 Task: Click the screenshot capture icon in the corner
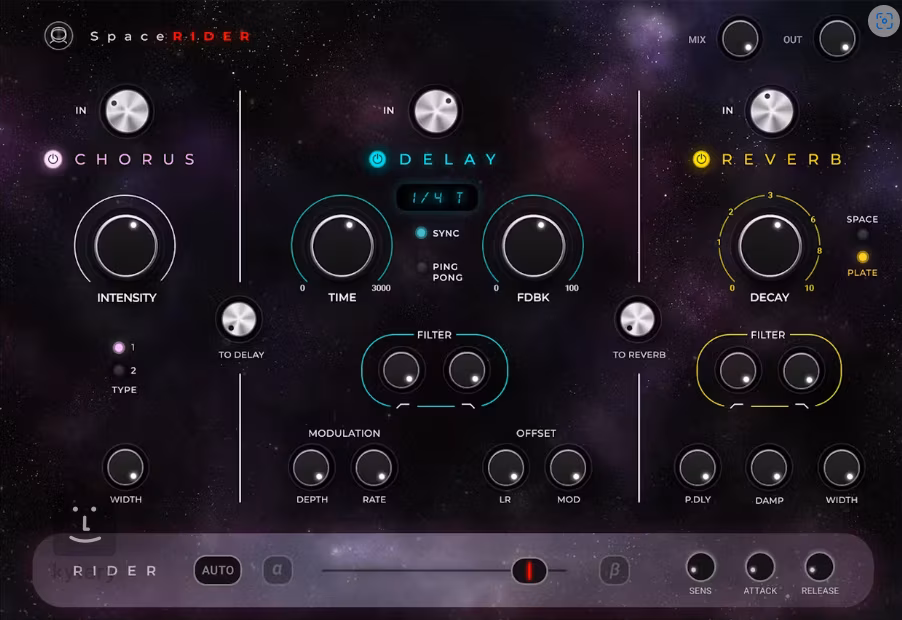point(883,21)
